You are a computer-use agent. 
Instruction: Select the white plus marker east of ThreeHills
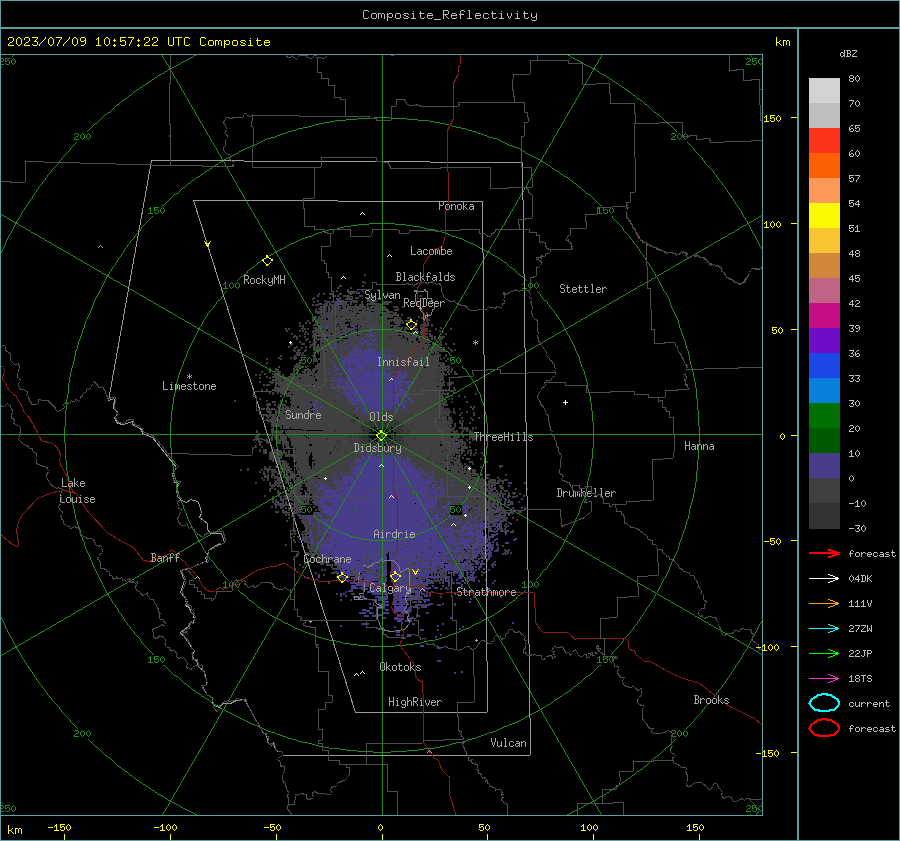[565, 402]
